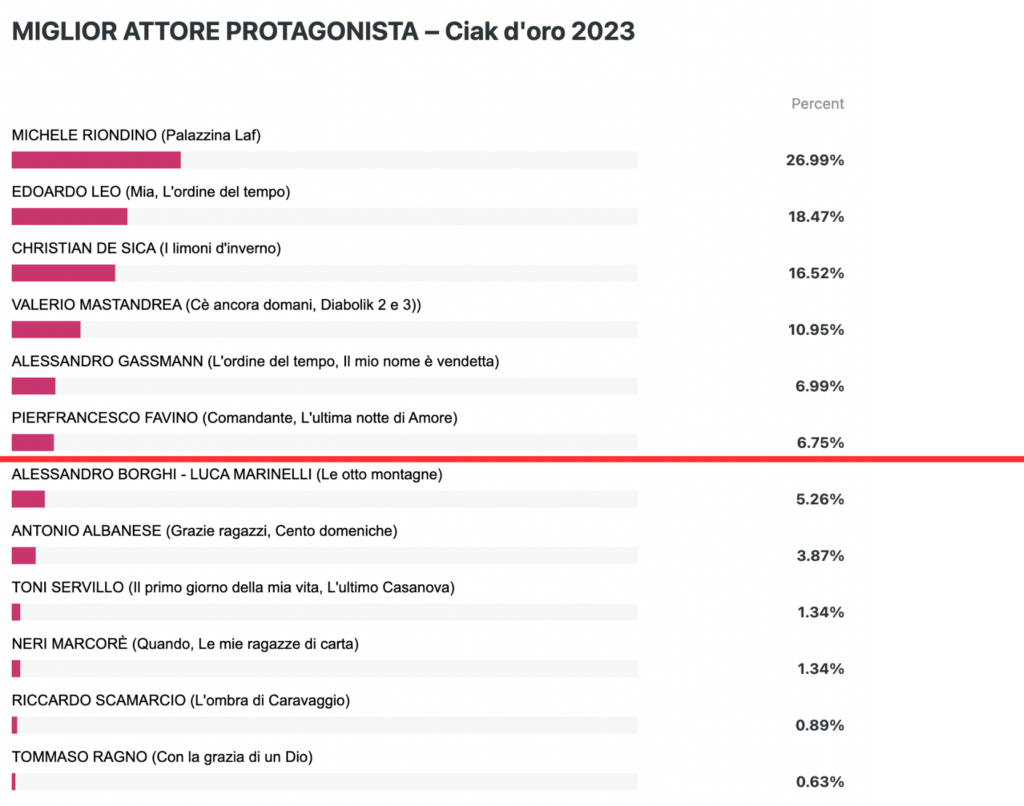Image resolution: width=1024 pixels, height=806 pixels.
Task: Select Alessandro Gassmann entry text
Action: pyautogui.click(x=255, y=361)
